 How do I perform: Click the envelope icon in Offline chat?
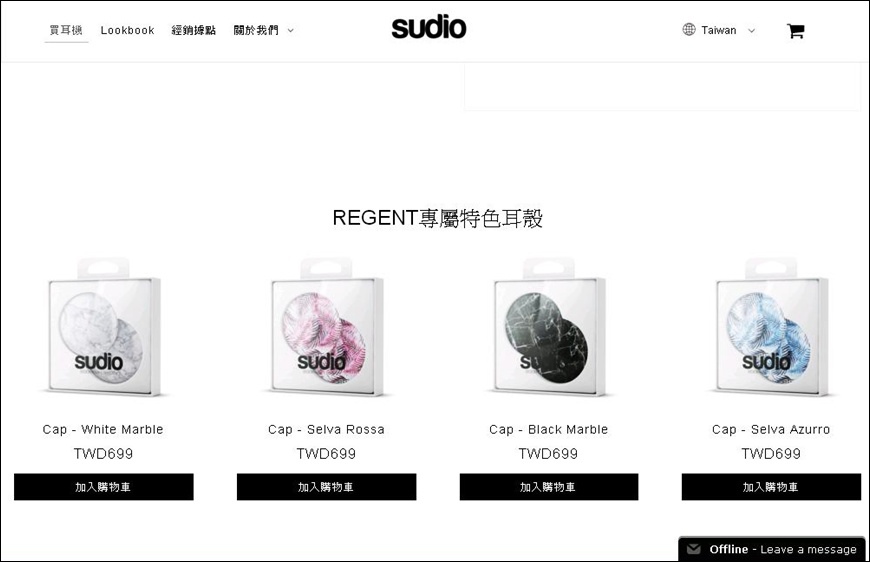pos(694,549)
